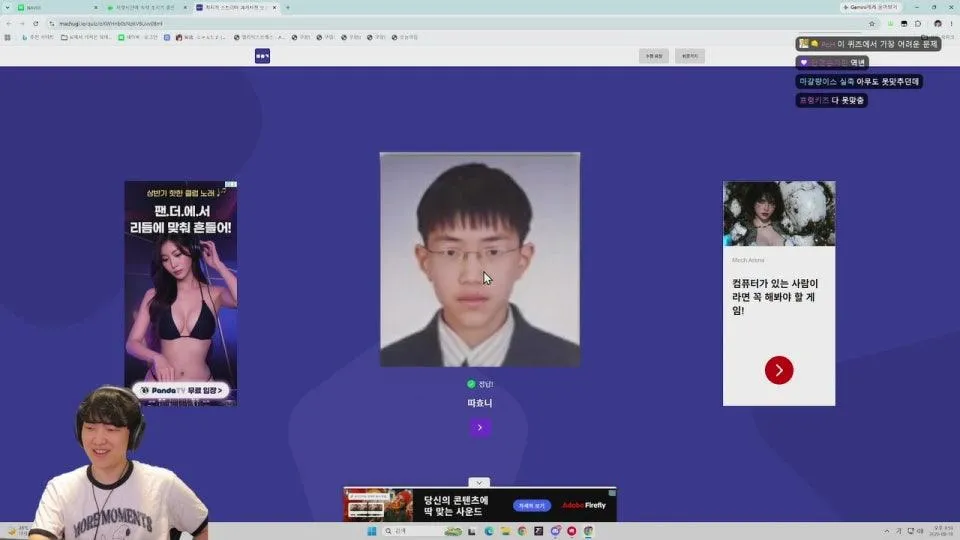Open the volume icon in system tray
The image size is (960, 540).
[920, 531]
